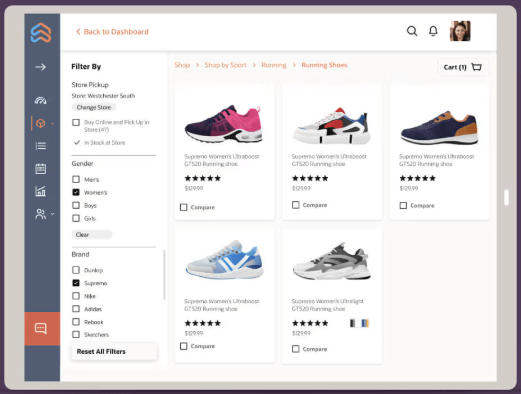Click the pink shoe's product title
521x394 pixels.
pyautogui.click(x=222, y=160)
